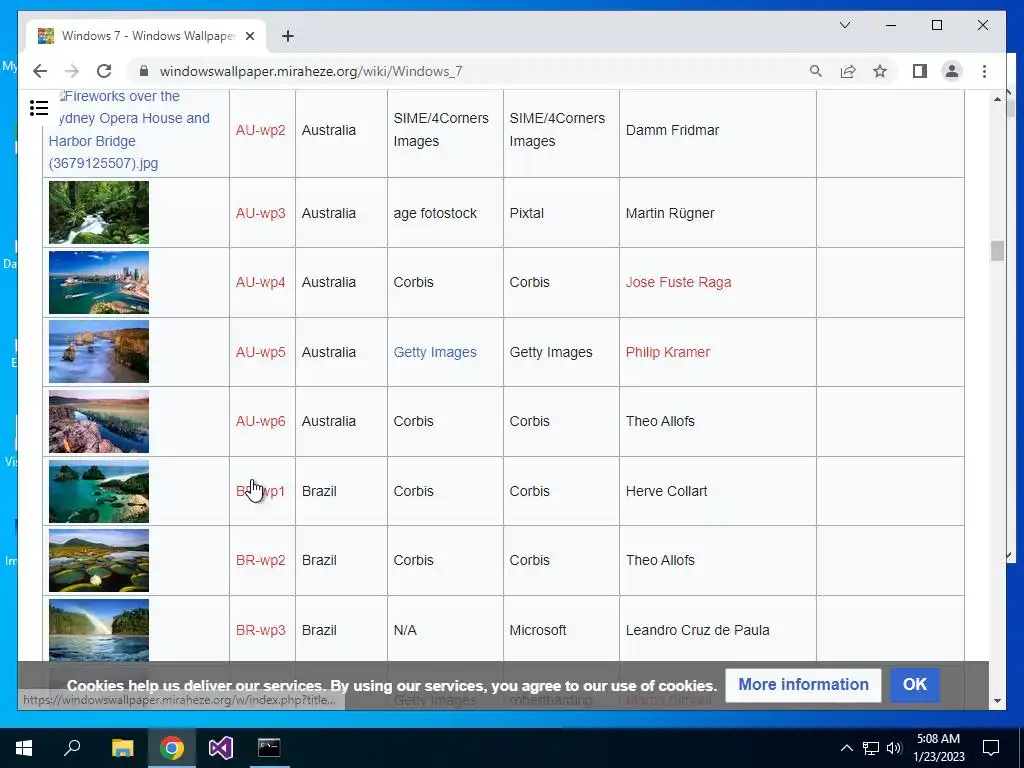Open the tab search dropdown arrow

tap(844, 25)
